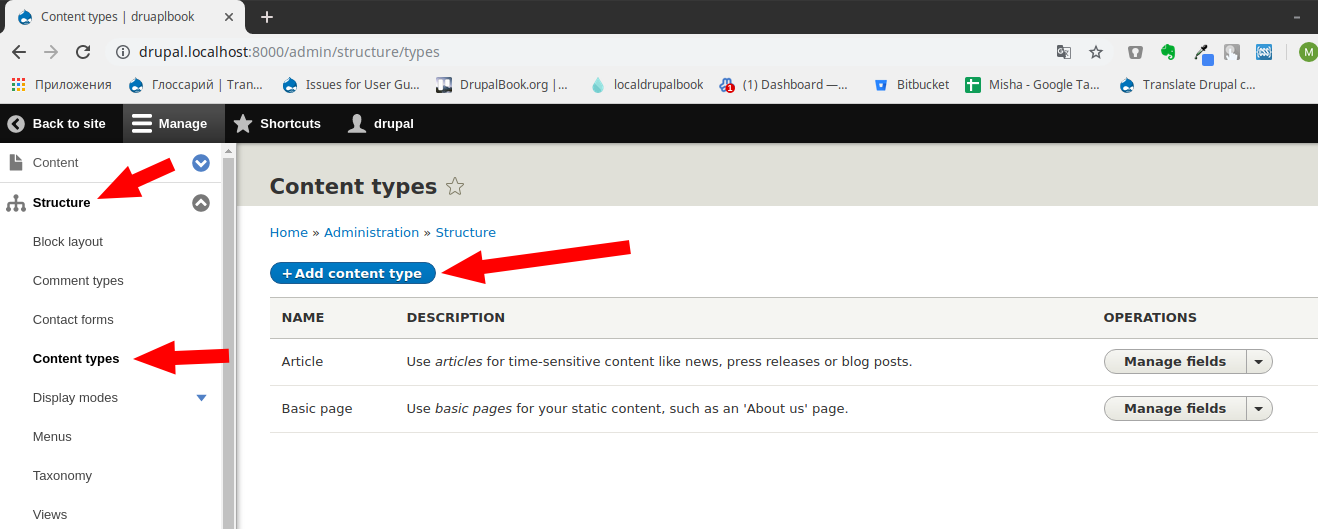This screenshot has width=1318, height=529.
Task: Open Structure in the admin sidebar
Action: (62, 202)
